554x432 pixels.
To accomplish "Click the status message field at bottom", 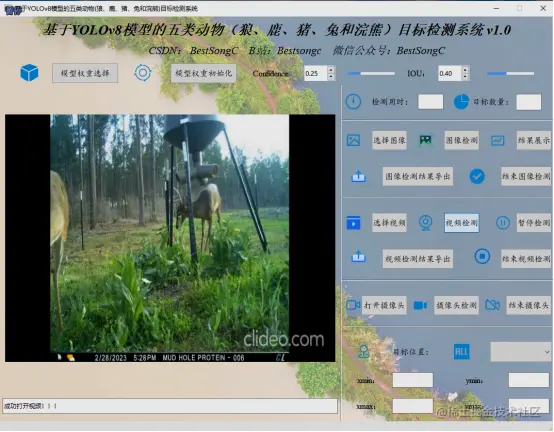I will pos(170,406).
